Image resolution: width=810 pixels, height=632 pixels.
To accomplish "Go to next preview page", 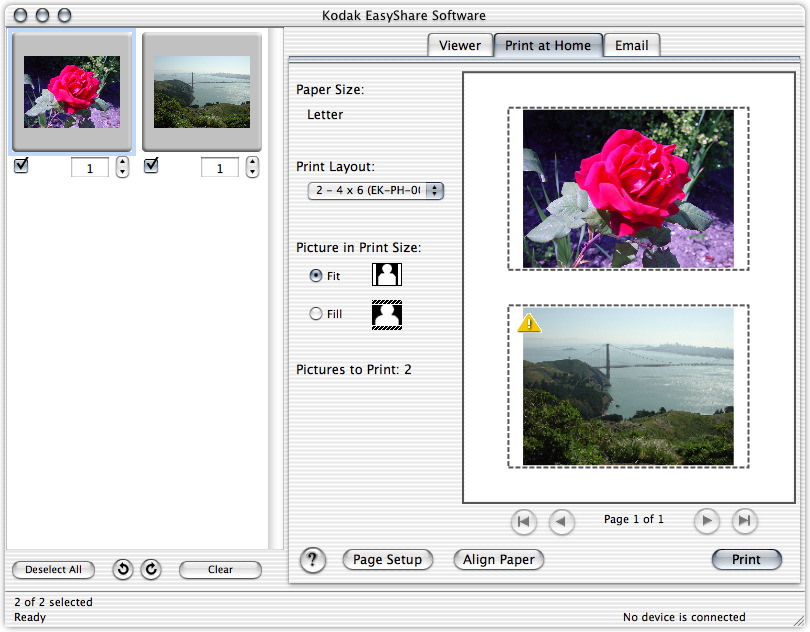I will point(707,521).
